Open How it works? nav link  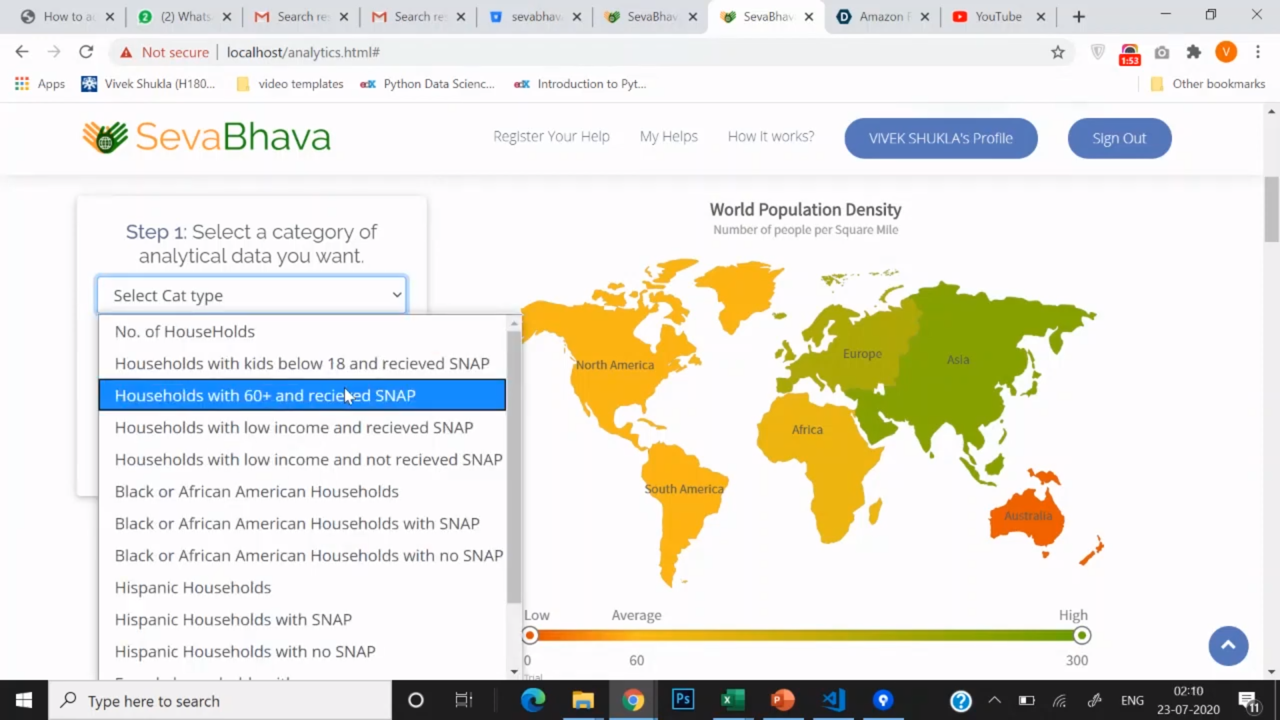[771, 136]
